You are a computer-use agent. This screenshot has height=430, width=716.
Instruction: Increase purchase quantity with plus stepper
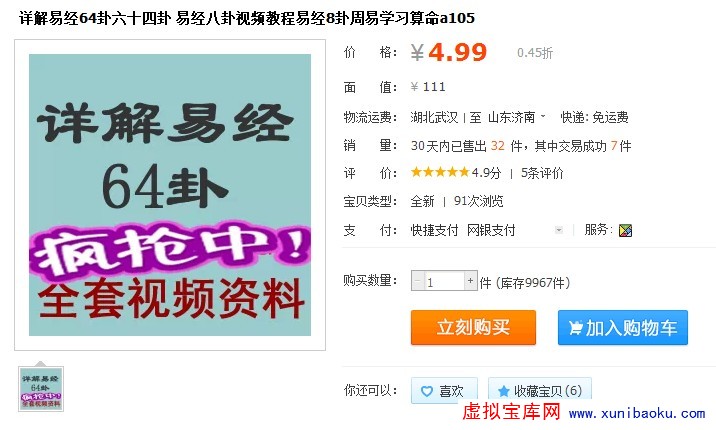click(x=470, y=281)
